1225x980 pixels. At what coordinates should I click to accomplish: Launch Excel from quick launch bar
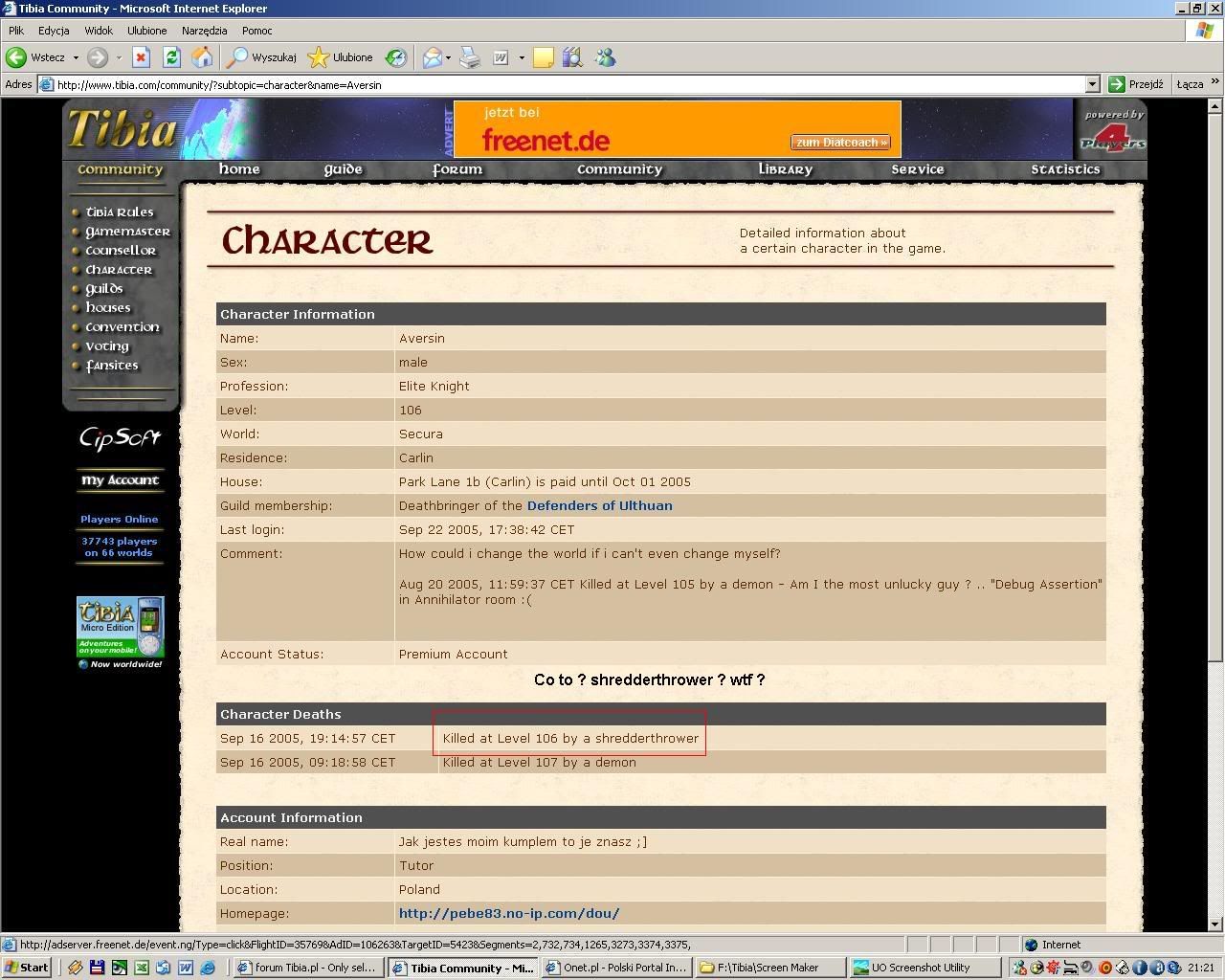[141, 968]
